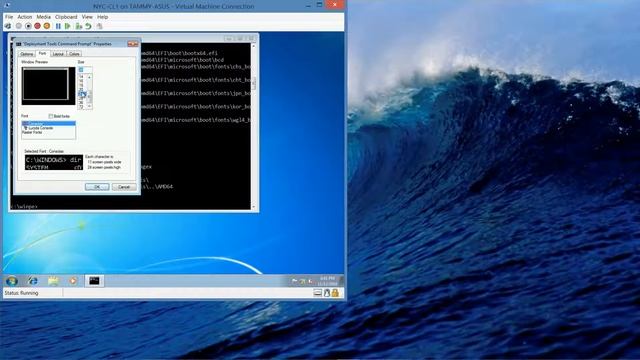Open Windows Media Player on guest taskbar
This screenshot has height=360, width=640.
tap(73, 281)
